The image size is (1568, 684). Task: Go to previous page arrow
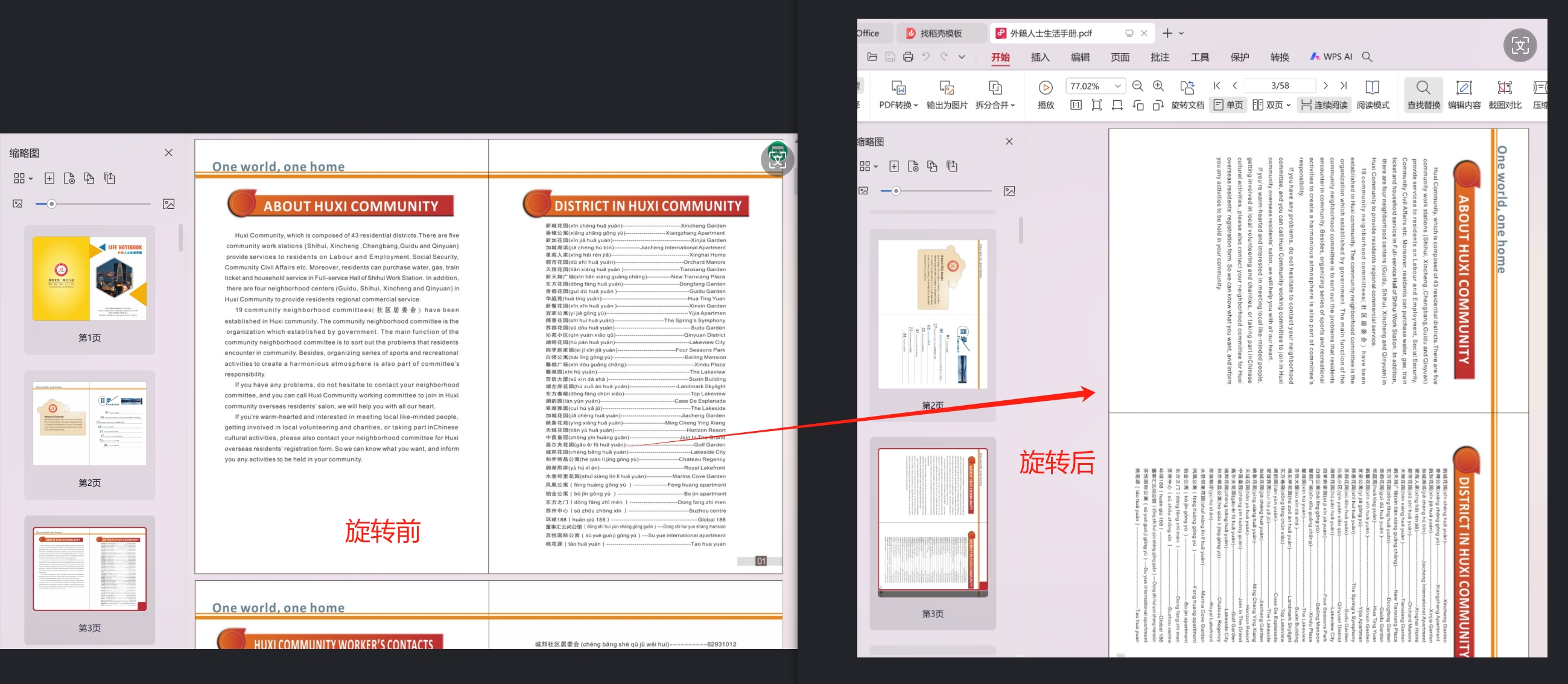click(x=1234, y=86)
